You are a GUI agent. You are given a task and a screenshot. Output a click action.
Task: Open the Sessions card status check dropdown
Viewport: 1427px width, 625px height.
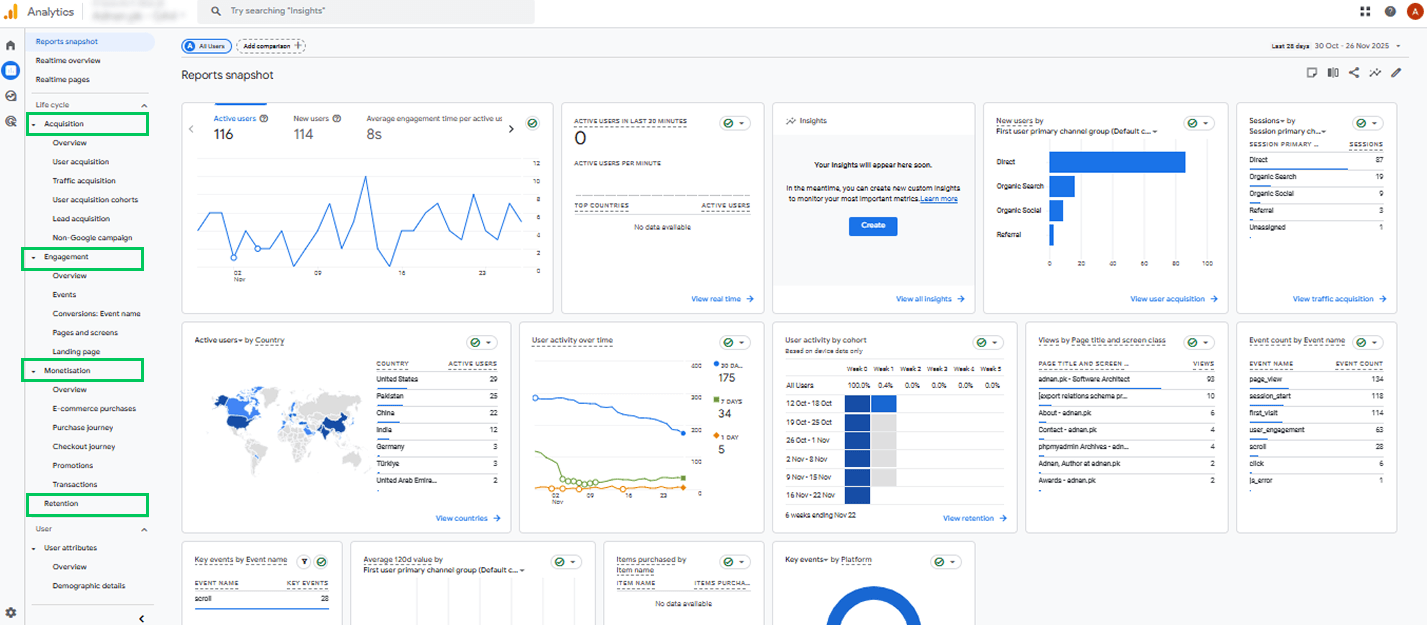click(x=1367, y=123)
